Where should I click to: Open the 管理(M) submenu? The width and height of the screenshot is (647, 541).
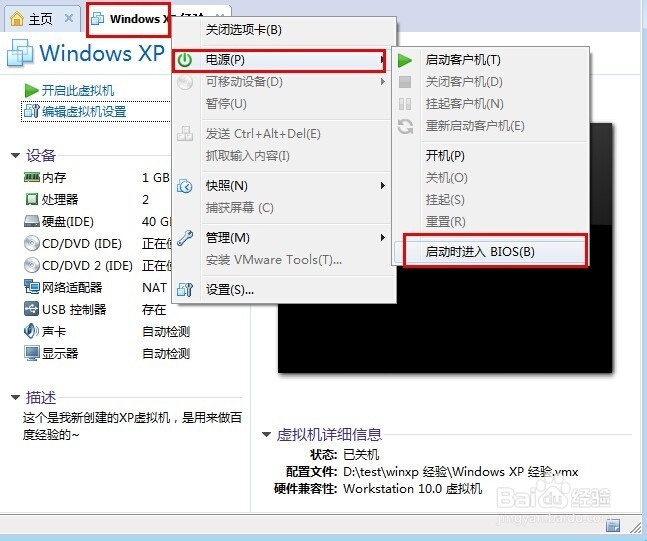284,238
